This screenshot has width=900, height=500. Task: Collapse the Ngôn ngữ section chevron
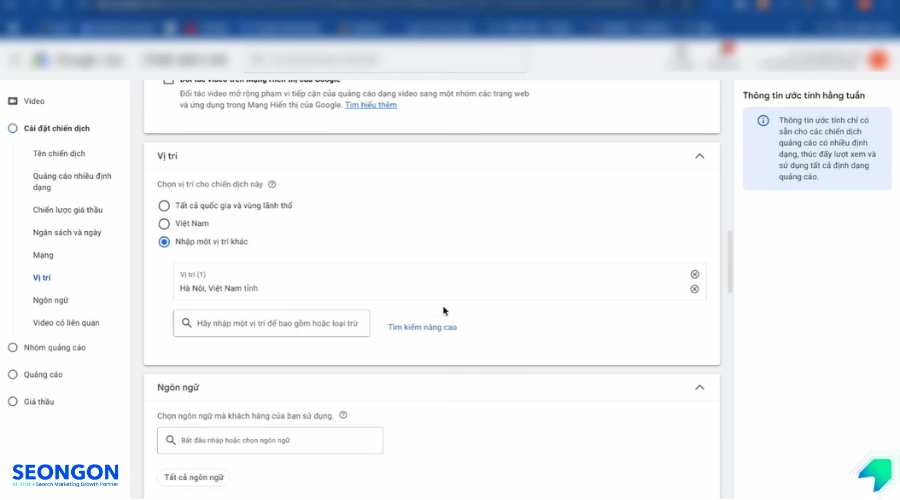point(699,387)
